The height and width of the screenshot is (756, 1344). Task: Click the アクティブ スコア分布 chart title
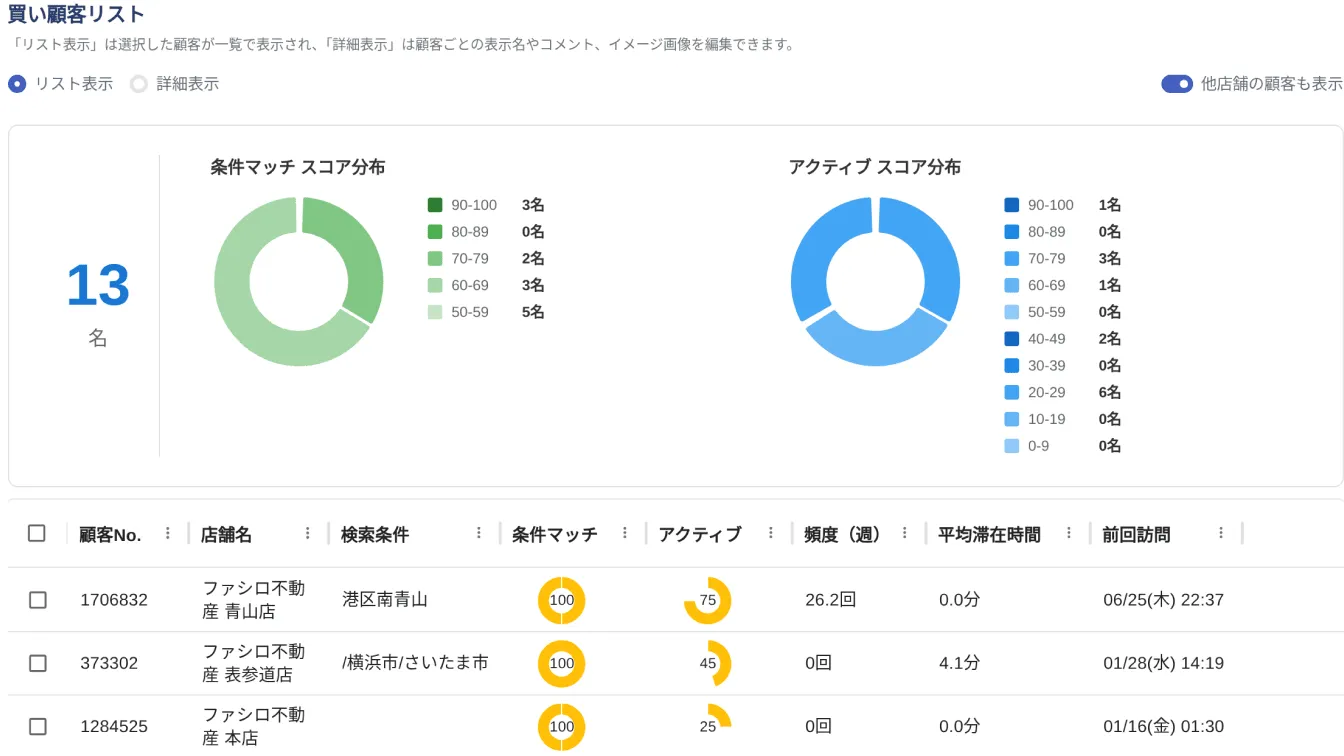[875, 167]
